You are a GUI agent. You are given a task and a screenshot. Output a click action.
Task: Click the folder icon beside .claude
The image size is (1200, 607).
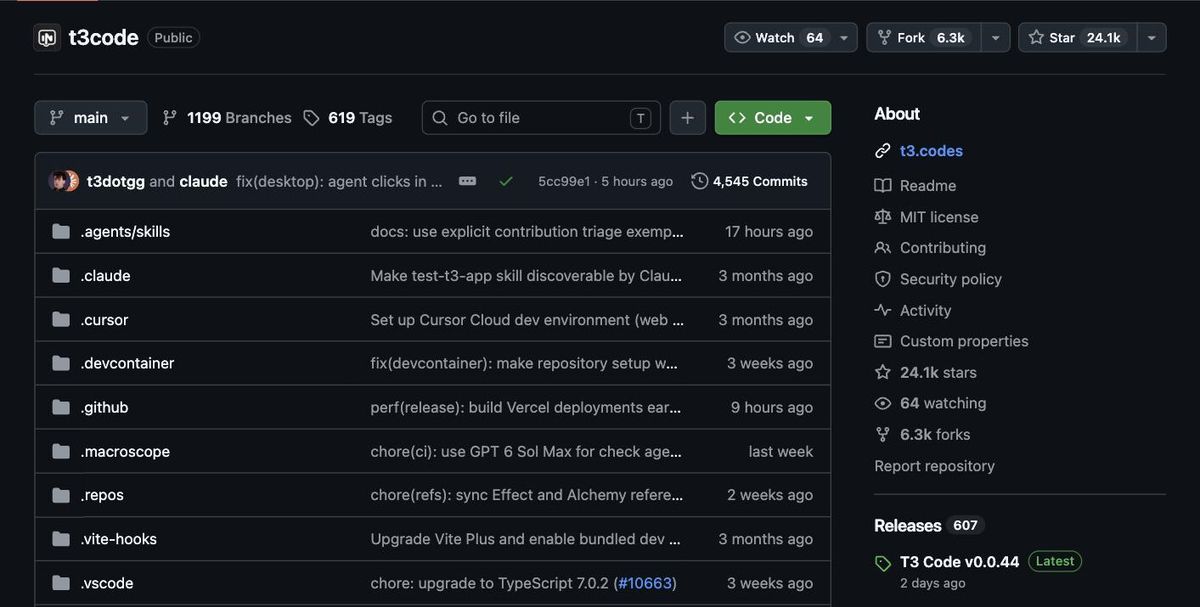click(x=61, y=276)
